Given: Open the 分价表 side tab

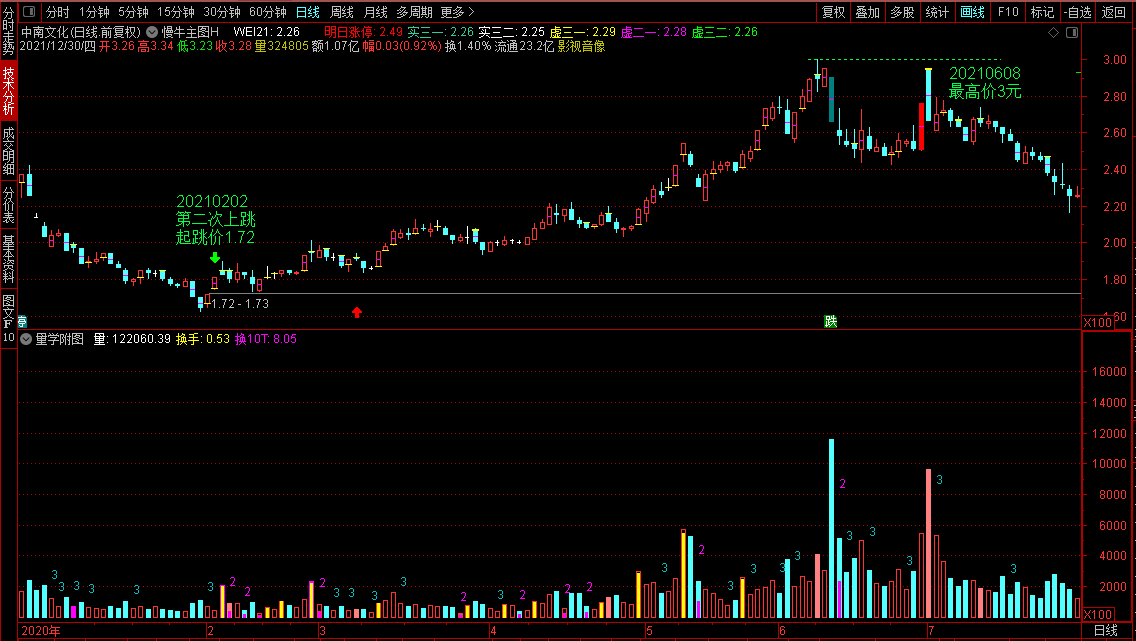Looking at the screenshot, I should tap(9, 205).
